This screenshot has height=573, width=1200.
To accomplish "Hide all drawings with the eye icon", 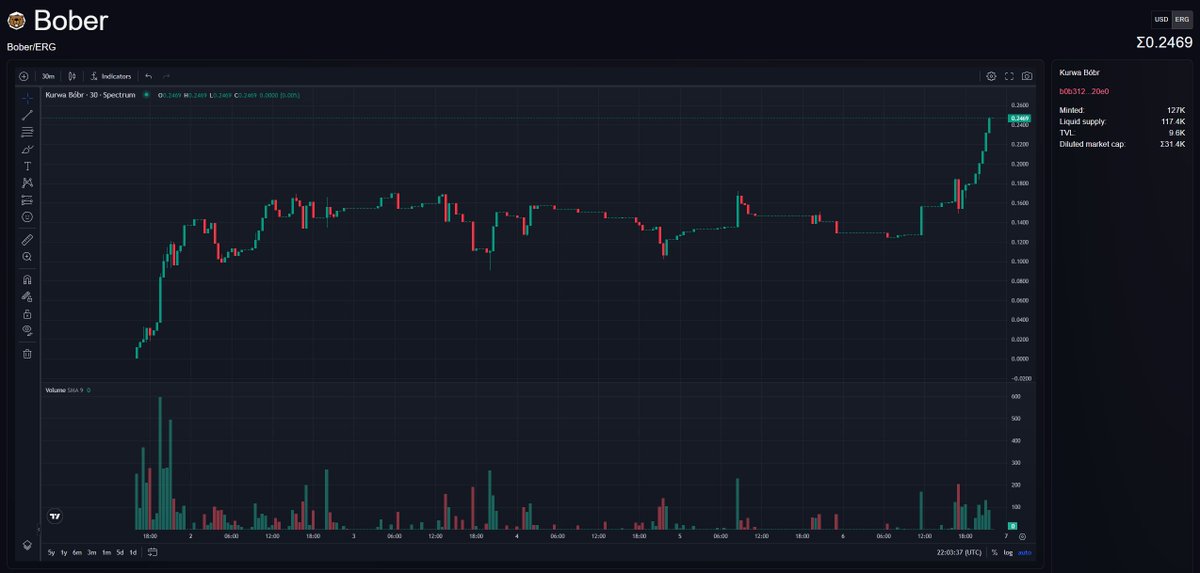I will [27, 330].
